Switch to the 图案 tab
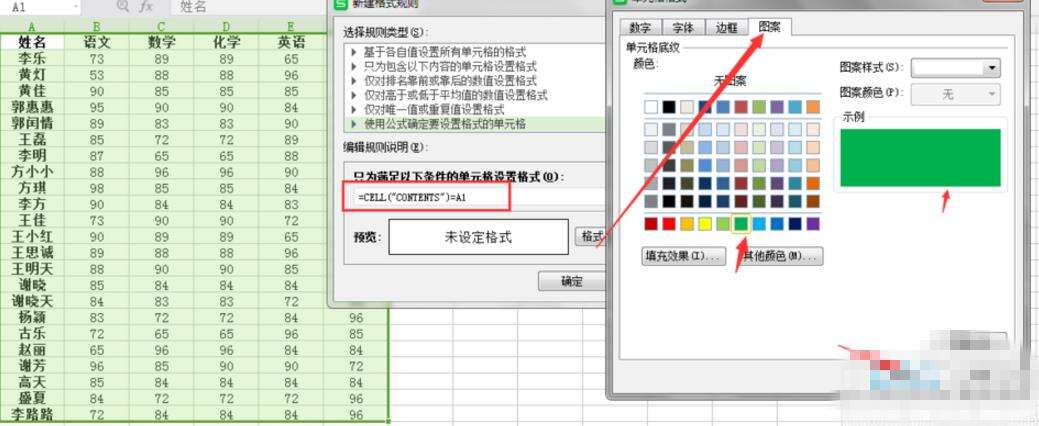The image size is (1039, 426). point(769,27)
